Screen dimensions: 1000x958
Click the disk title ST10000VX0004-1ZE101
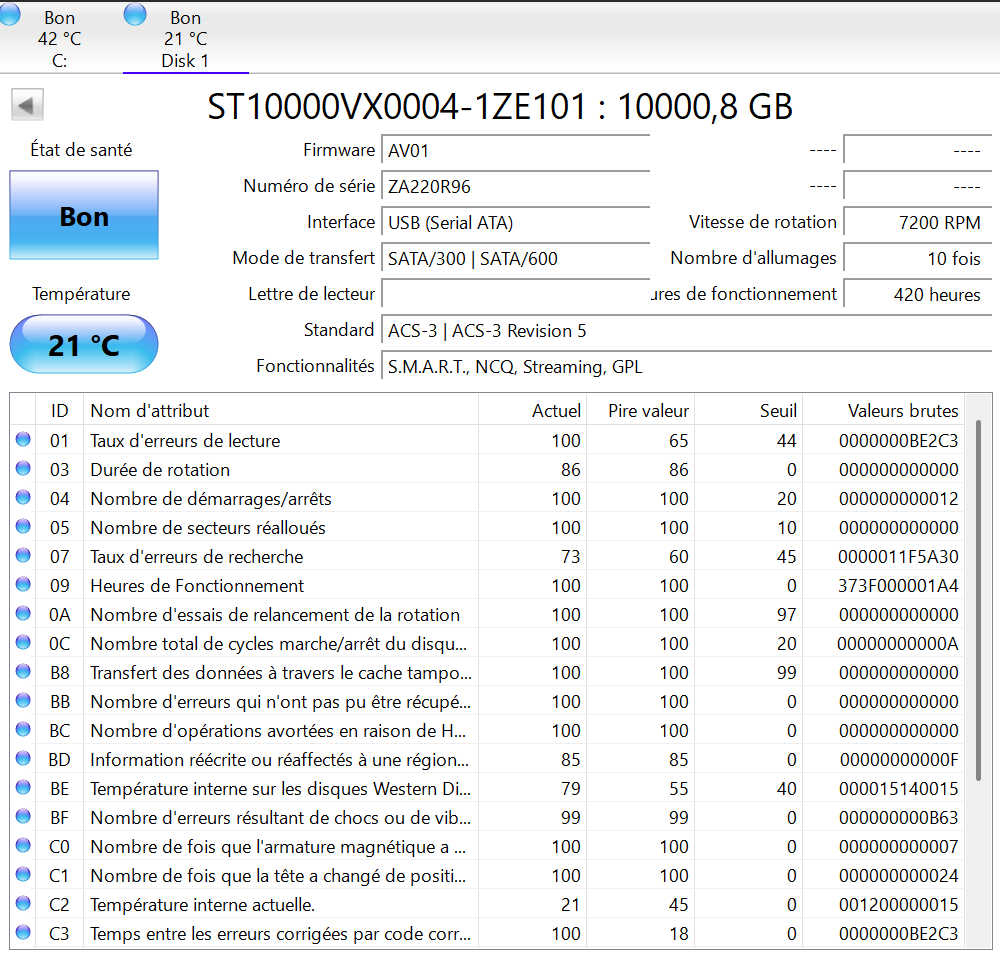click(x=396, y=107)
